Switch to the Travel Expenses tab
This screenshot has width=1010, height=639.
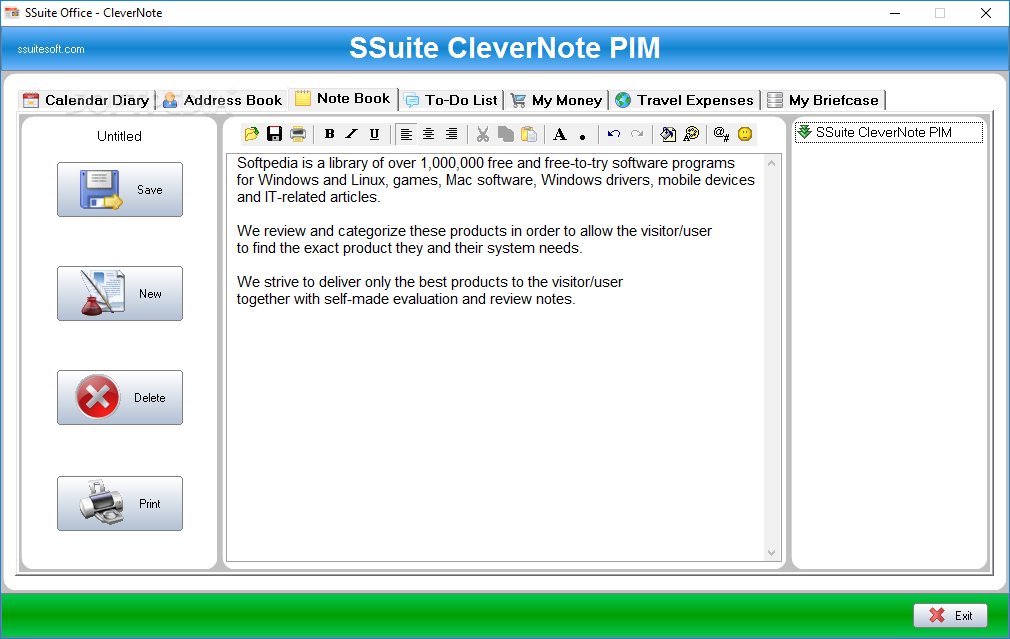tap(684, 100)
